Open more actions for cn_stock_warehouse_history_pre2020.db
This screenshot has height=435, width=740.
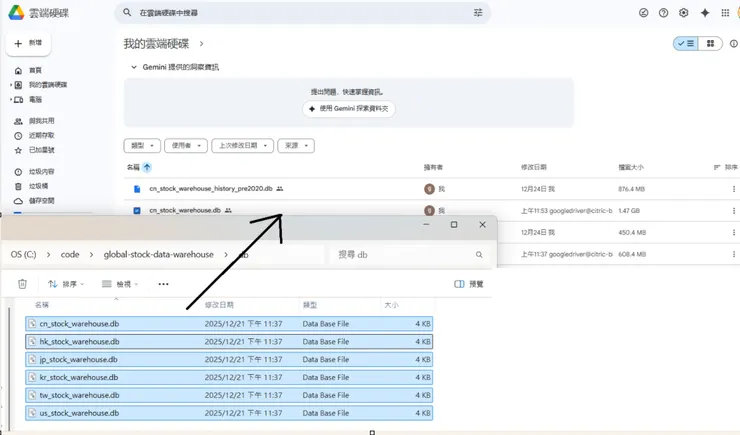733,189
